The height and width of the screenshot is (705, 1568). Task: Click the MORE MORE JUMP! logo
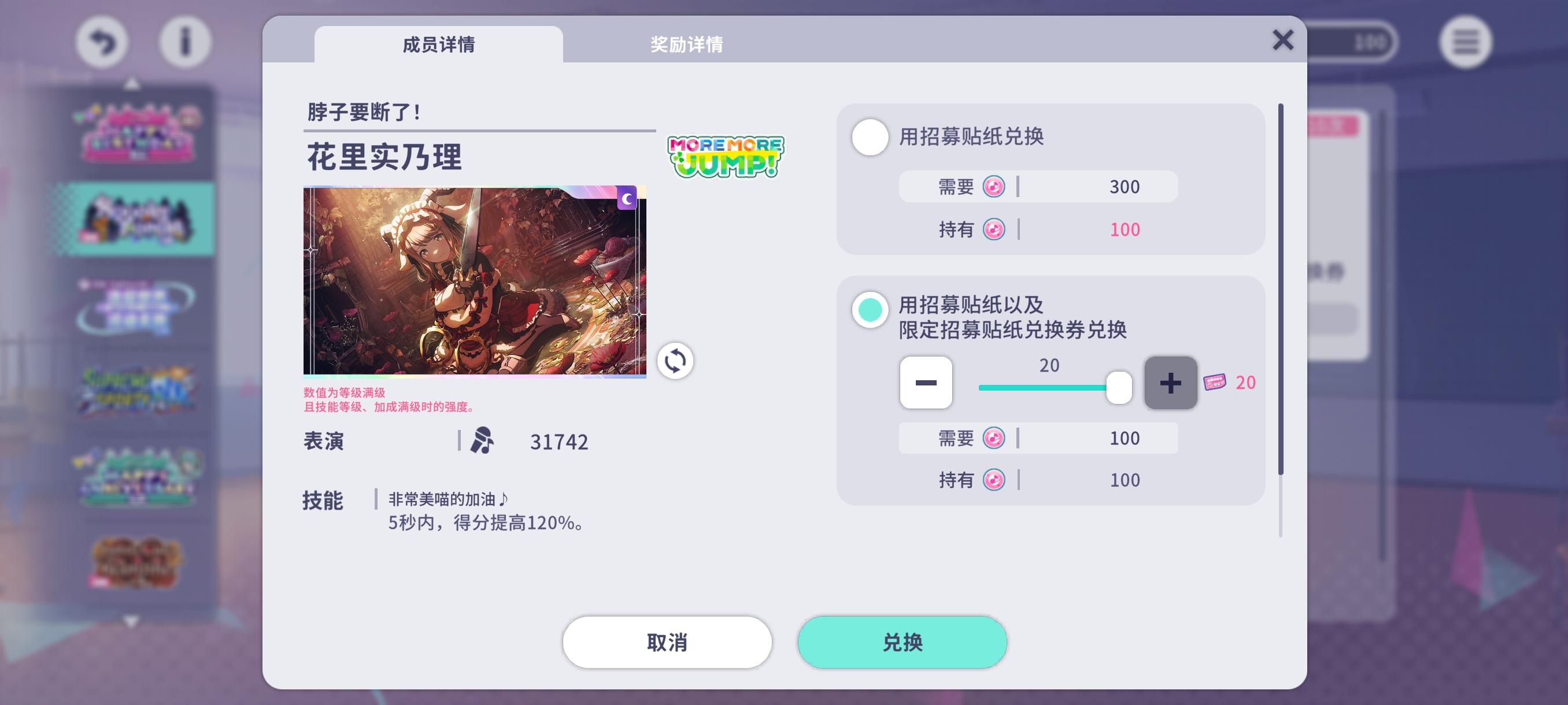pos(726,157)
